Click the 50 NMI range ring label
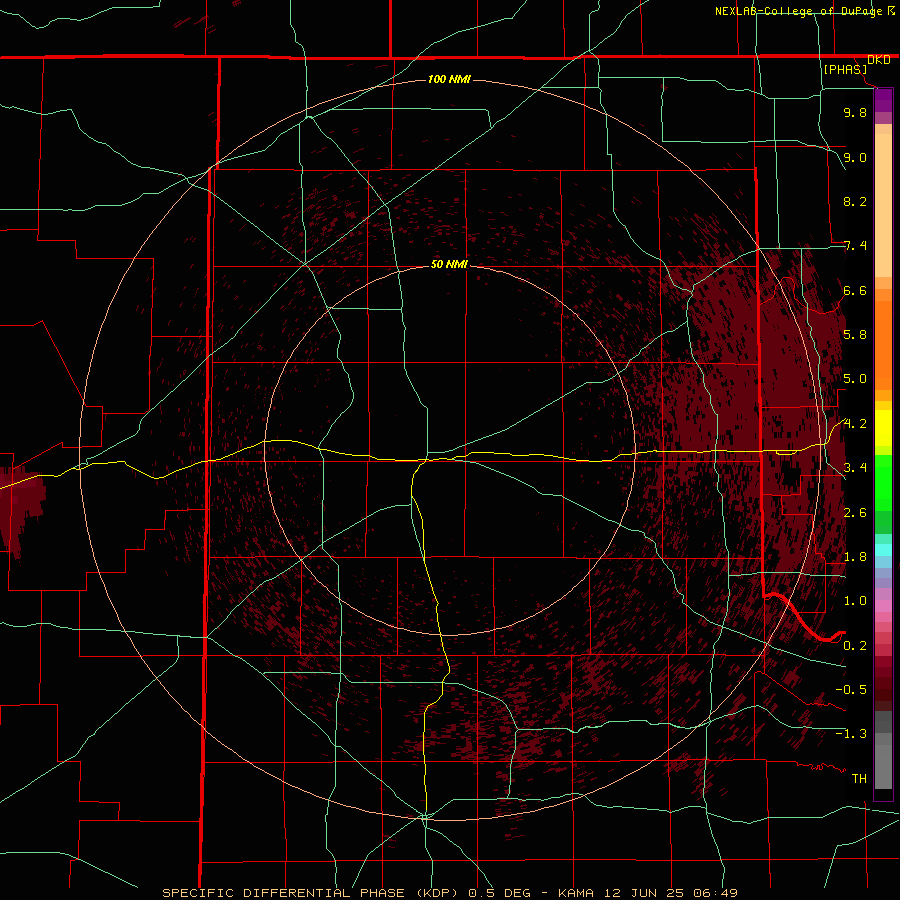The image size is (900, 900). [449, 264]
